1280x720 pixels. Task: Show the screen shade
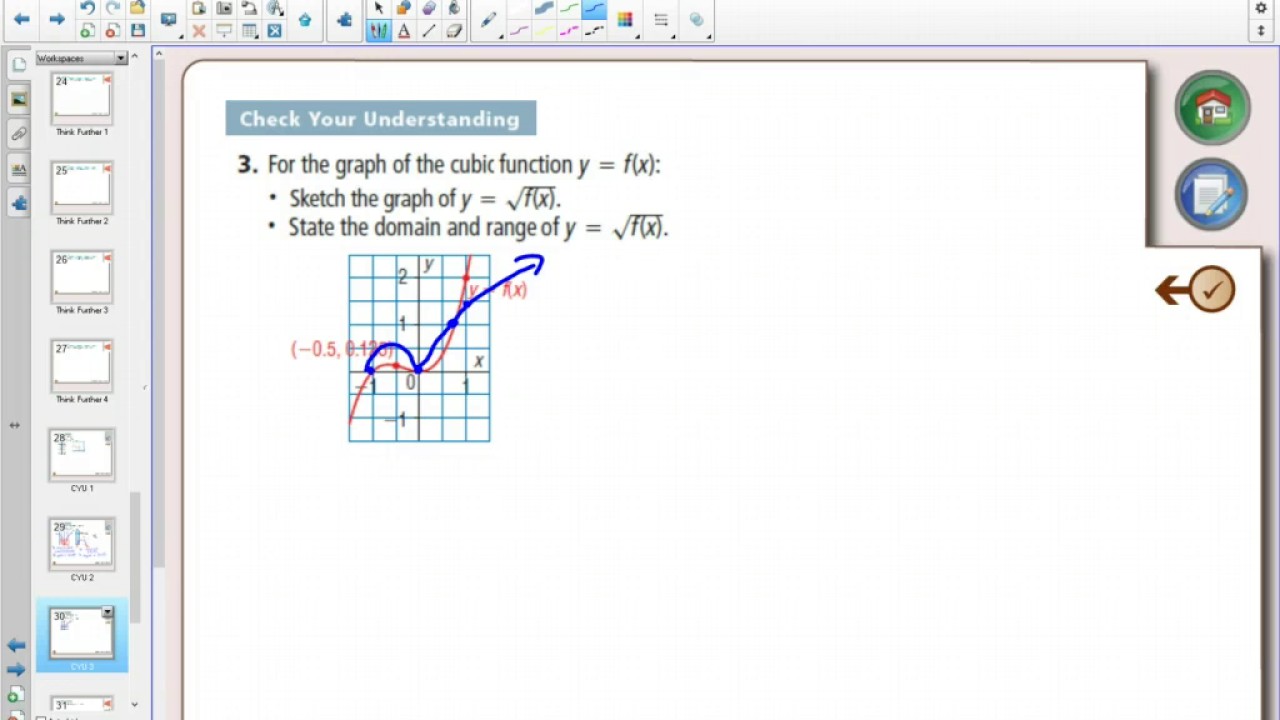point(224,30)
